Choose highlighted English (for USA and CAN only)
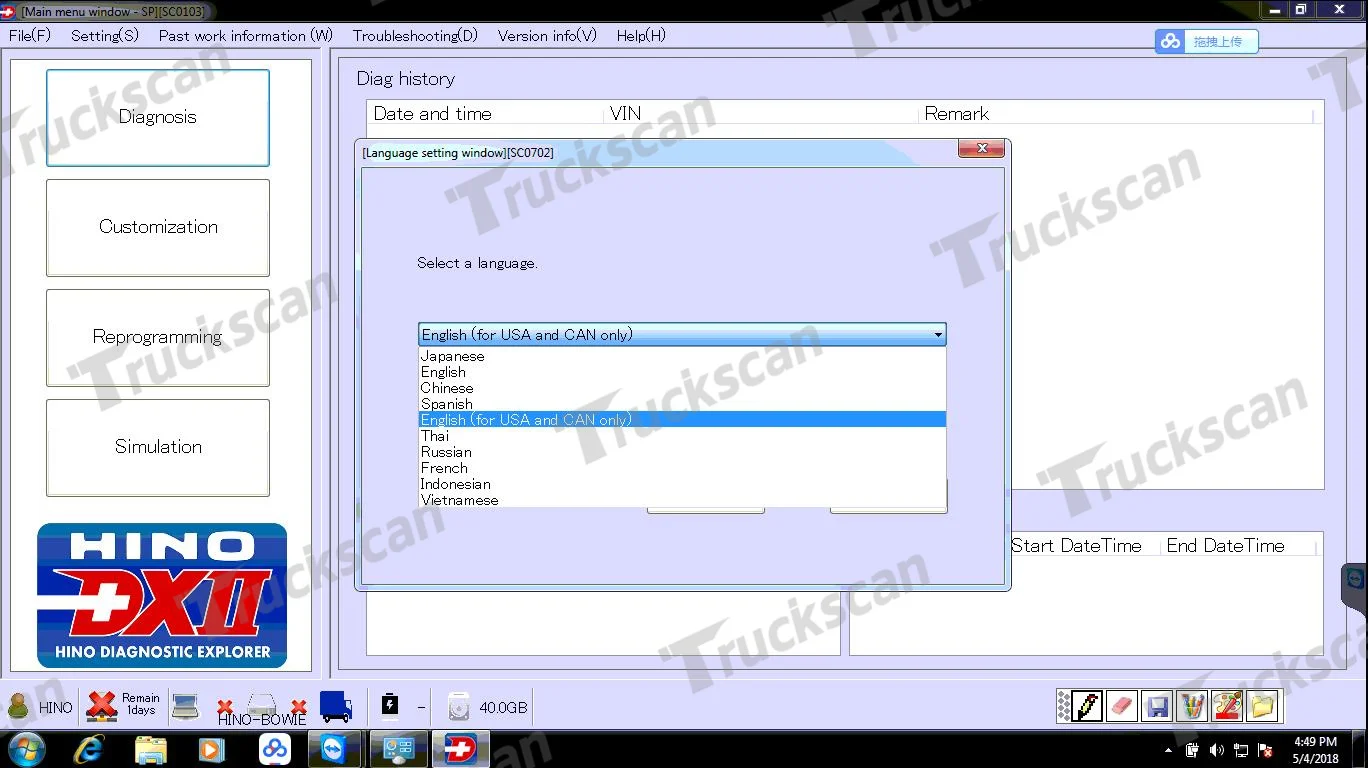1368x768 pixels. (682, 420)
